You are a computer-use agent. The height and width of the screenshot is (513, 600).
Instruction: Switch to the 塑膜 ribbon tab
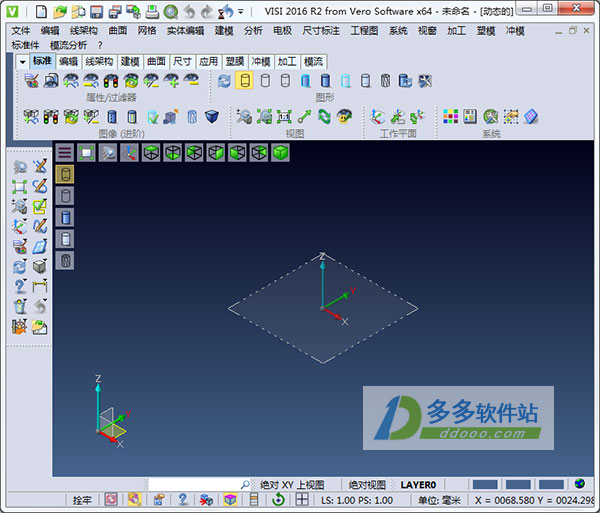[x=235, y=62]
